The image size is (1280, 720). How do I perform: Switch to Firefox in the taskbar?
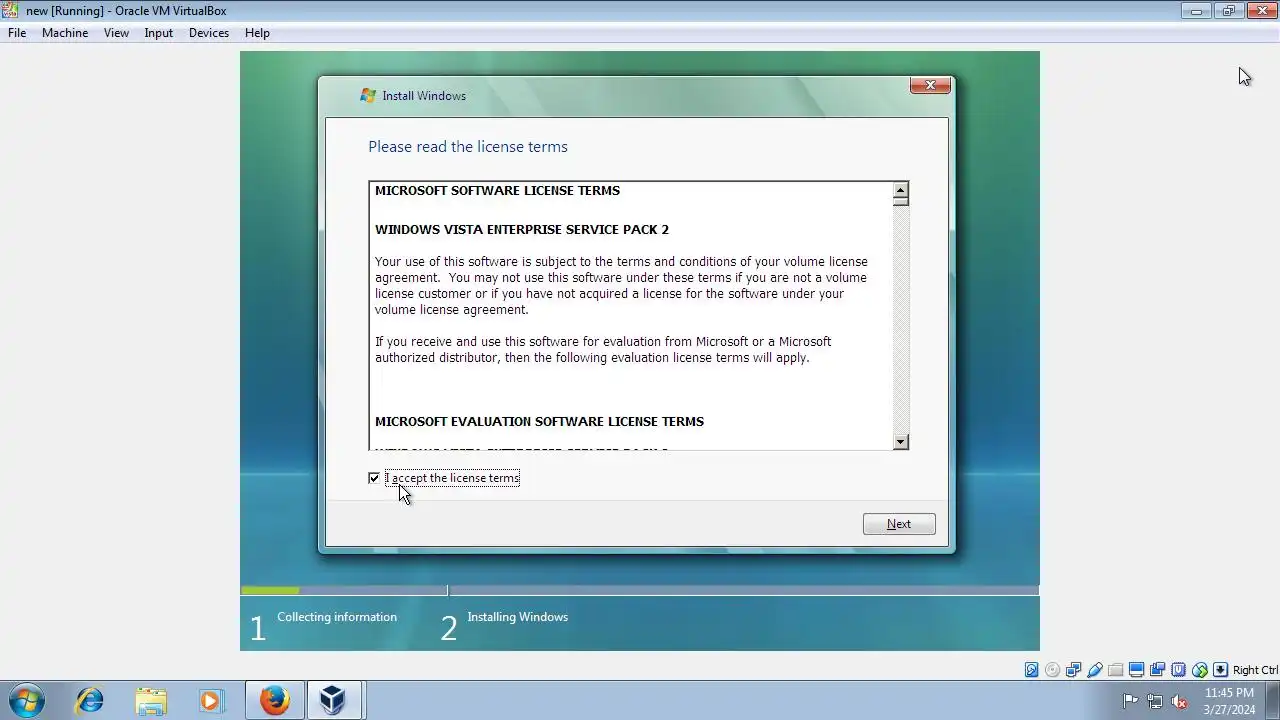(x=274, y=700)
